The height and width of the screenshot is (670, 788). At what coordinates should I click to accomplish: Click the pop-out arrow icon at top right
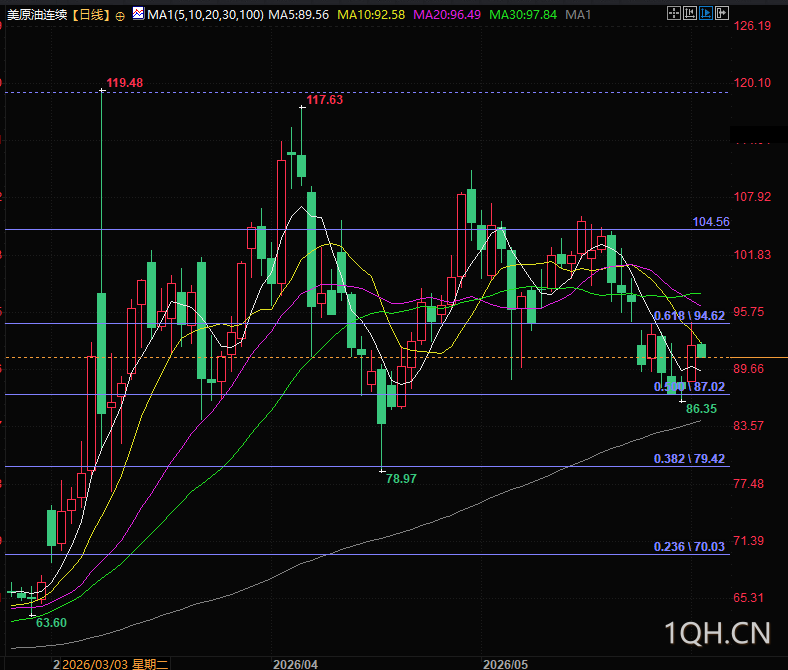point(722,13)
